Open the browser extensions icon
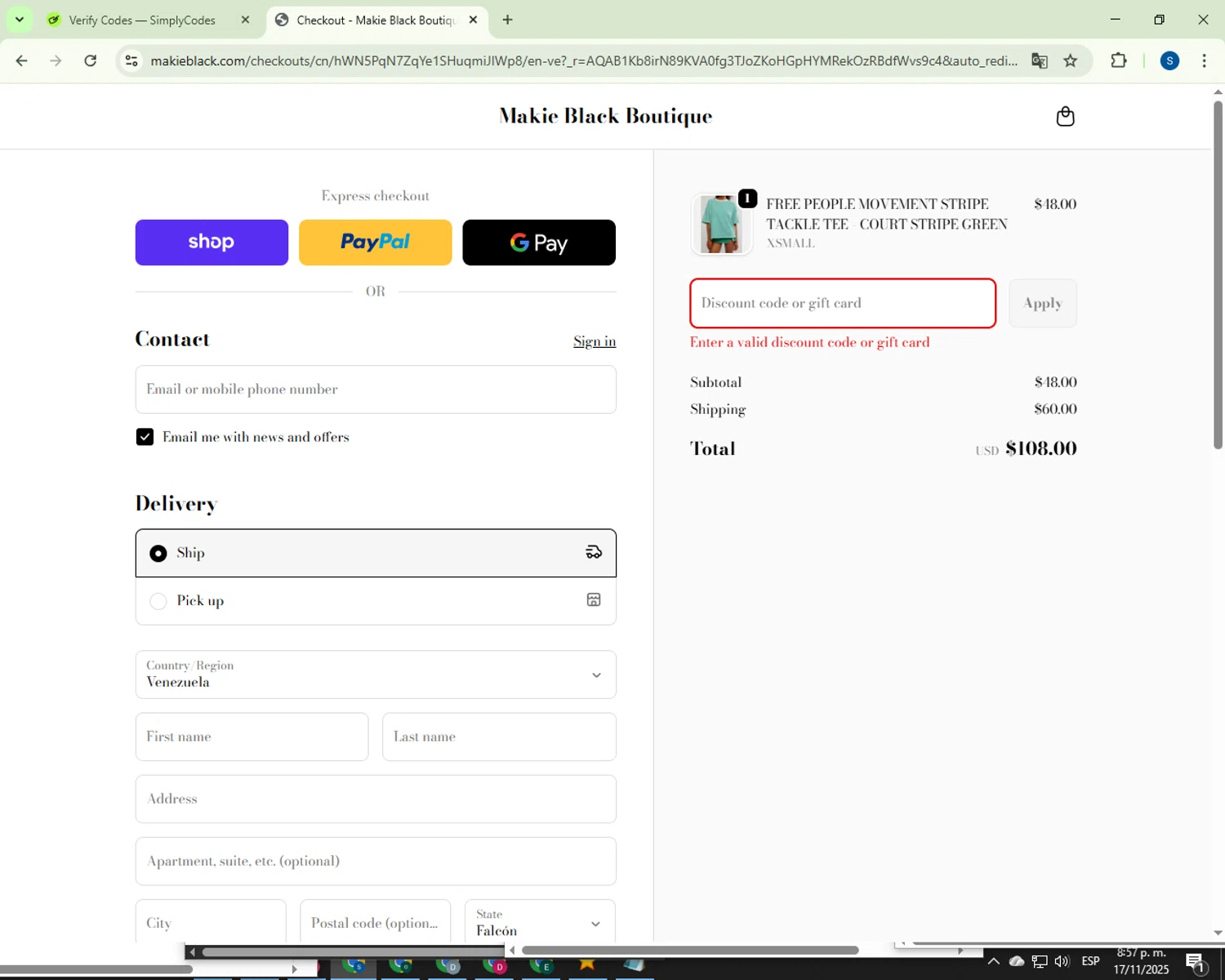 tap(1119, 60)
